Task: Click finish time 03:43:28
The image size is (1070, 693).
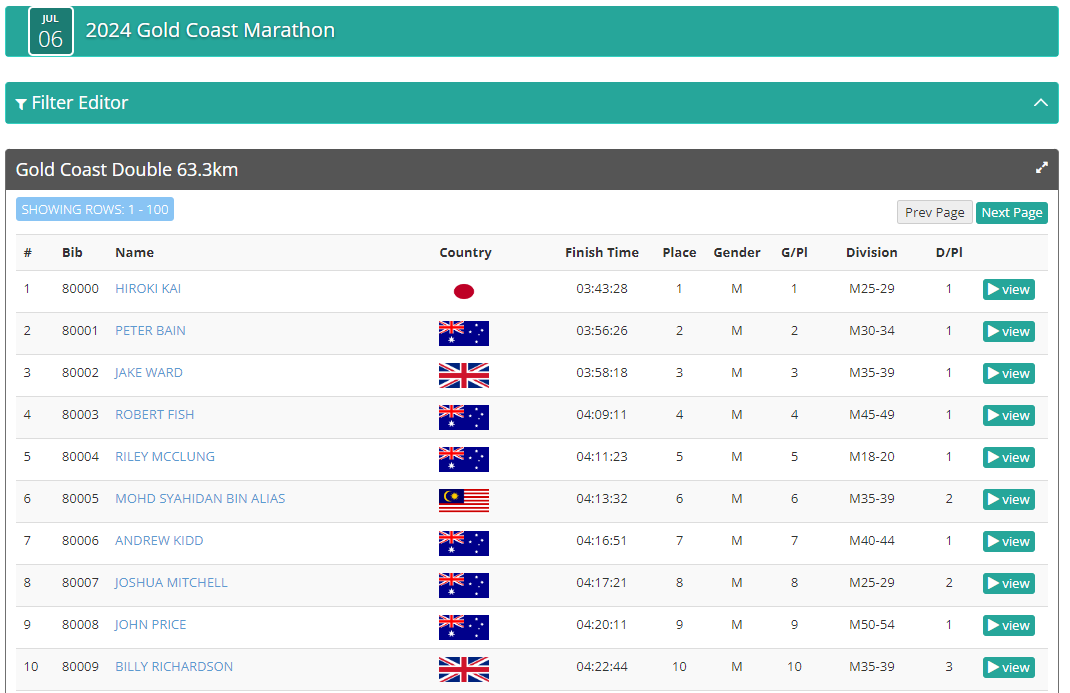Action: [602, 289]
